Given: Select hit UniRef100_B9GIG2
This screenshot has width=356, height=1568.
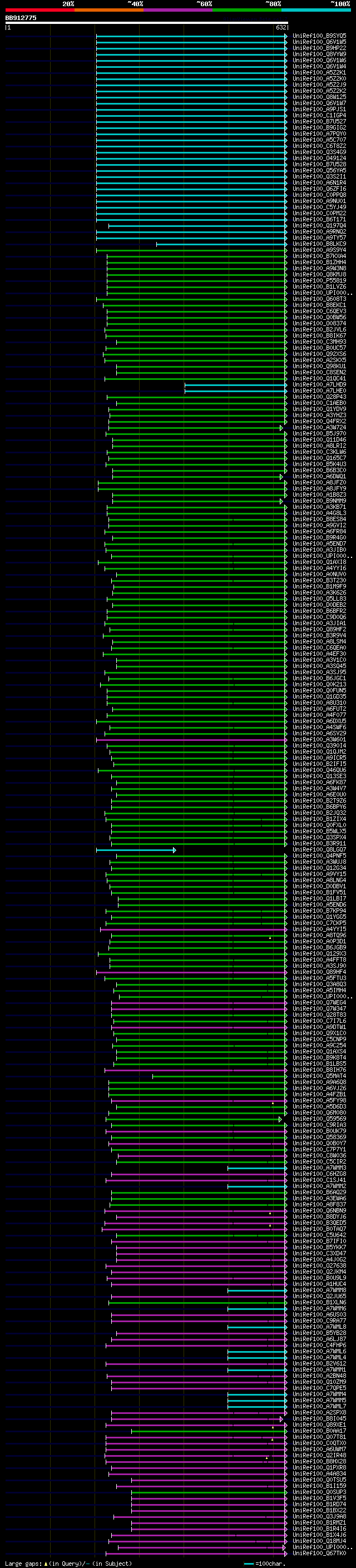Looking at the screenshot, I should point(319,127).
